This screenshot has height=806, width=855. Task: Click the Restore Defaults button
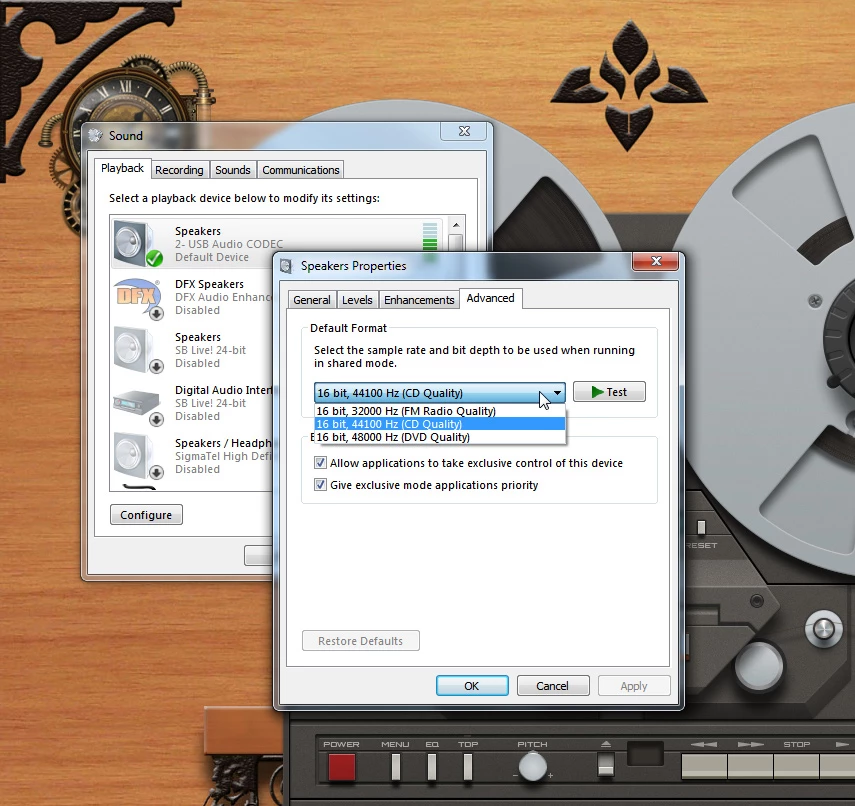(360, 641)
